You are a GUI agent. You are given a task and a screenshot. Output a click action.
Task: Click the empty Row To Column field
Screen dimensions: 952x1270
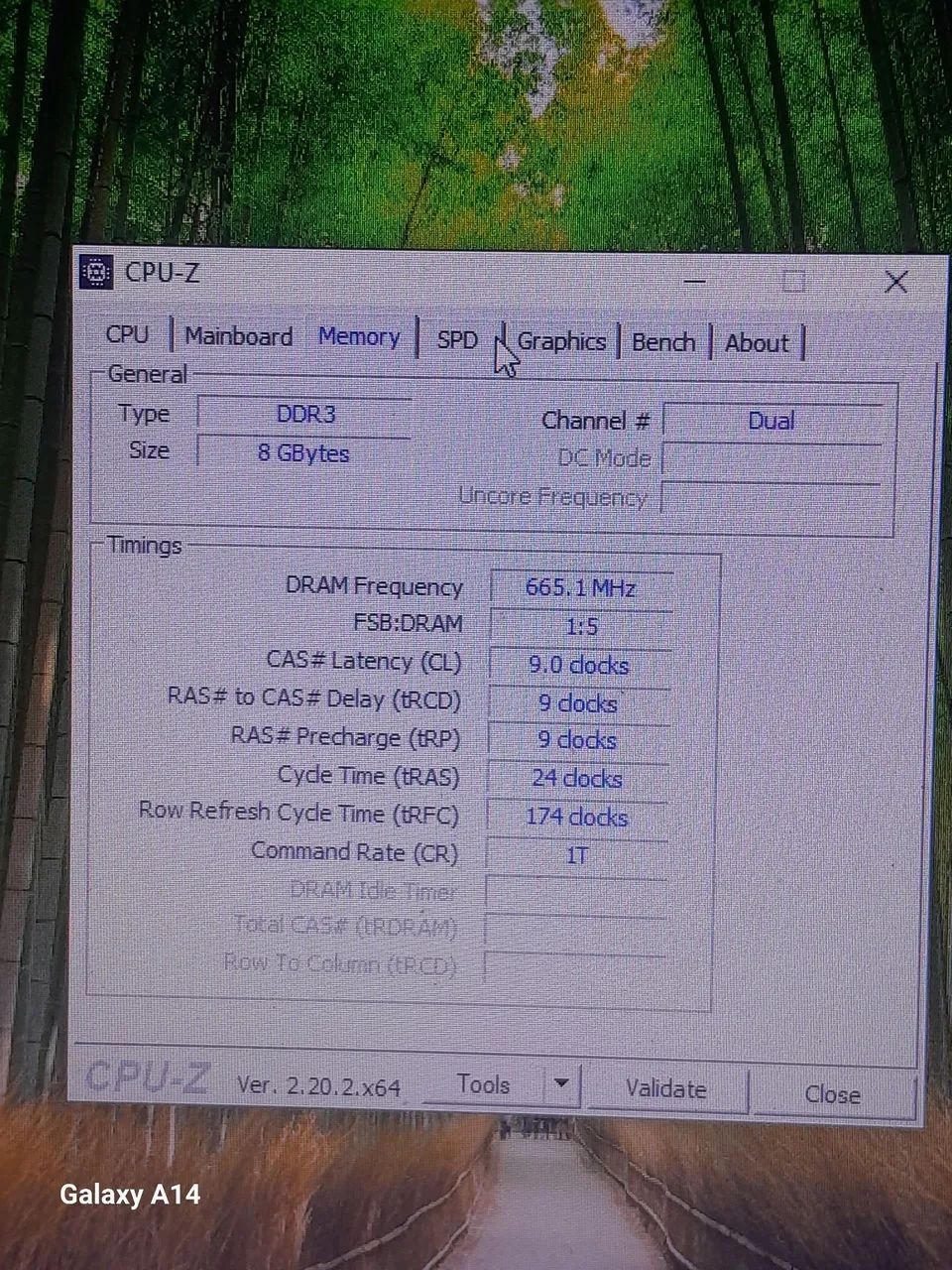(x=573, y=966)
